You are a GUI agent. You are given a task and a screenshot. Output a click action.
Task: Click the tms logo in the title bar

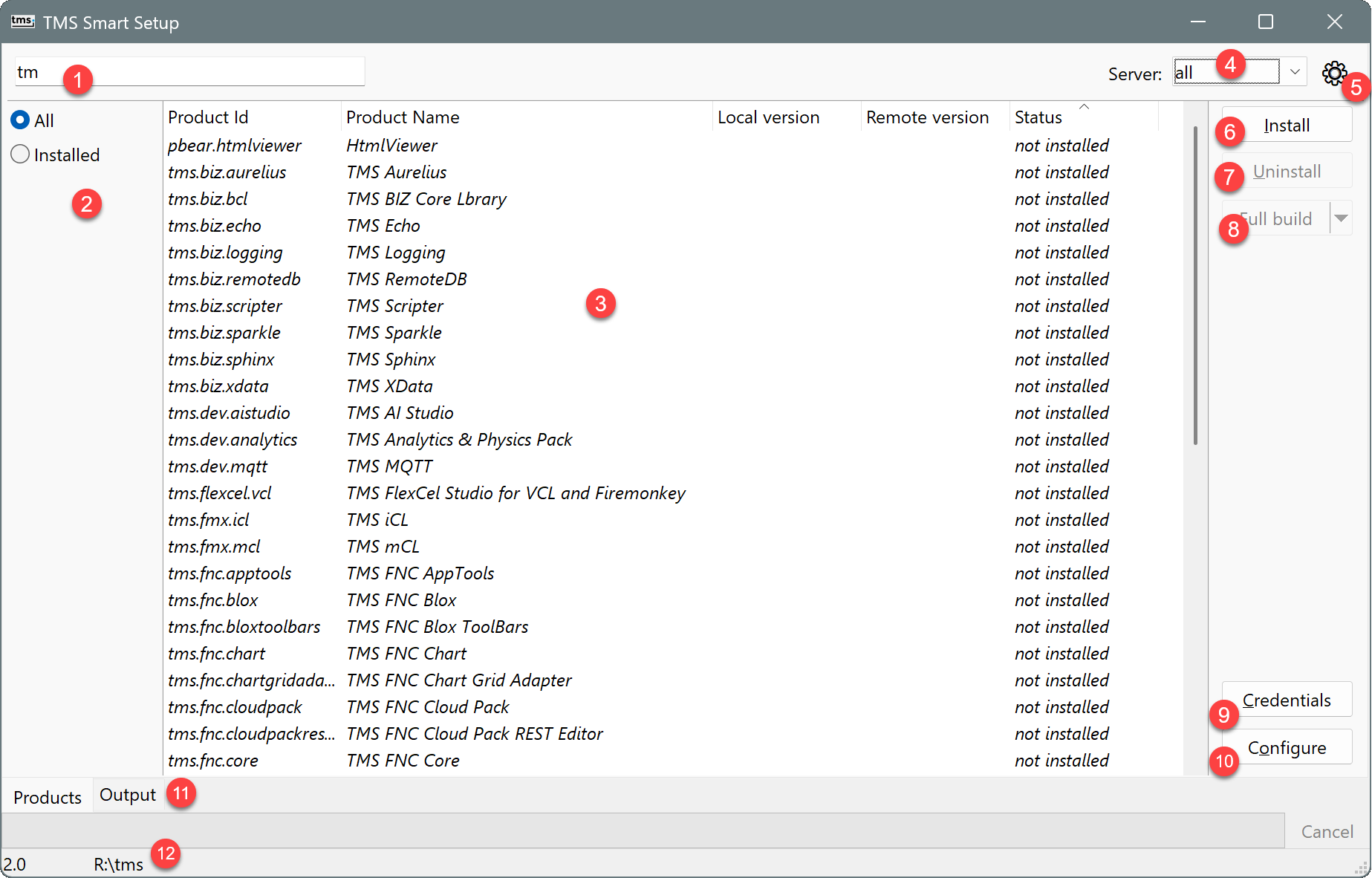(22, 22)
